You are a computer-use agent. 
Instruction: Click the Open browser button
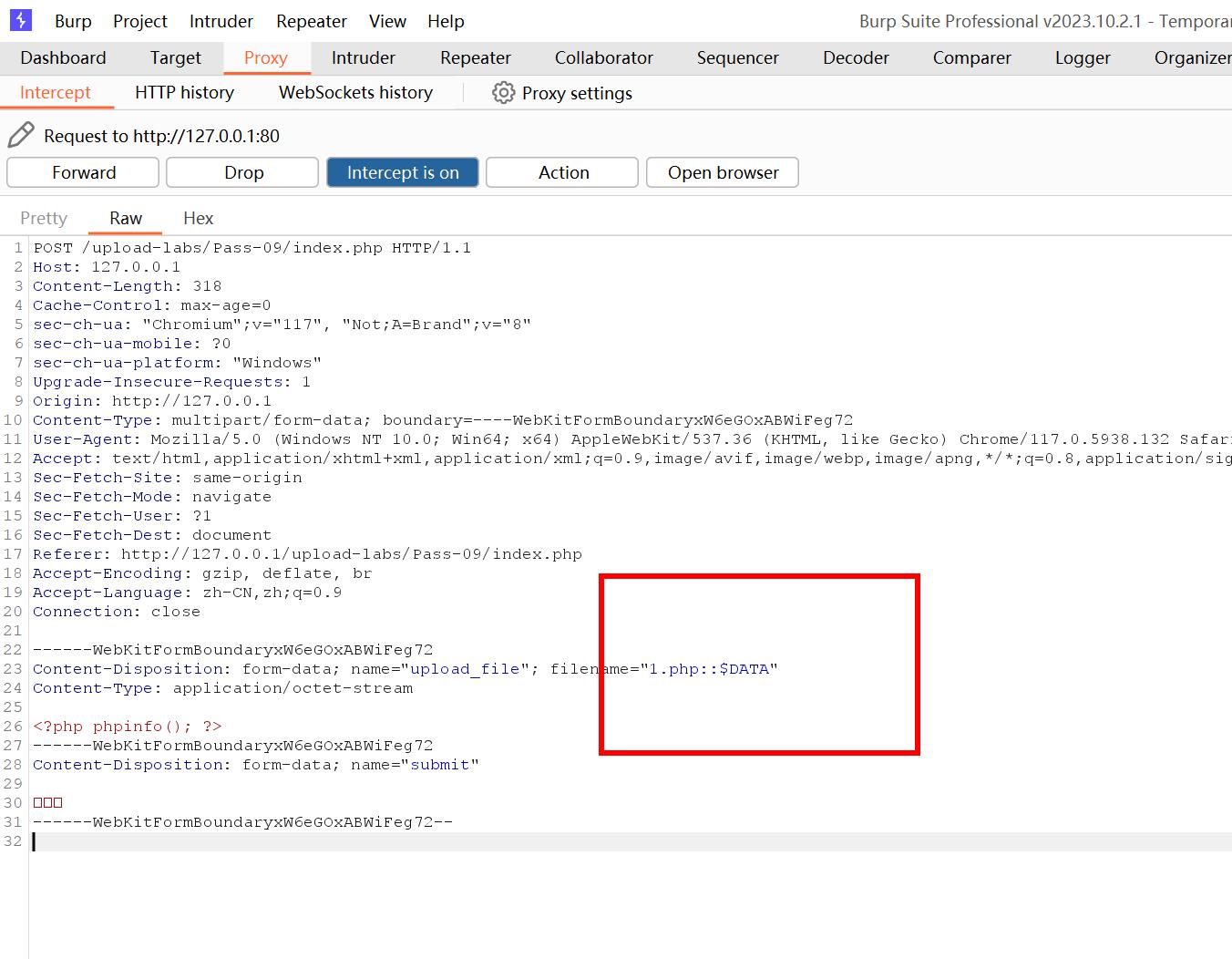pos(723,172)
